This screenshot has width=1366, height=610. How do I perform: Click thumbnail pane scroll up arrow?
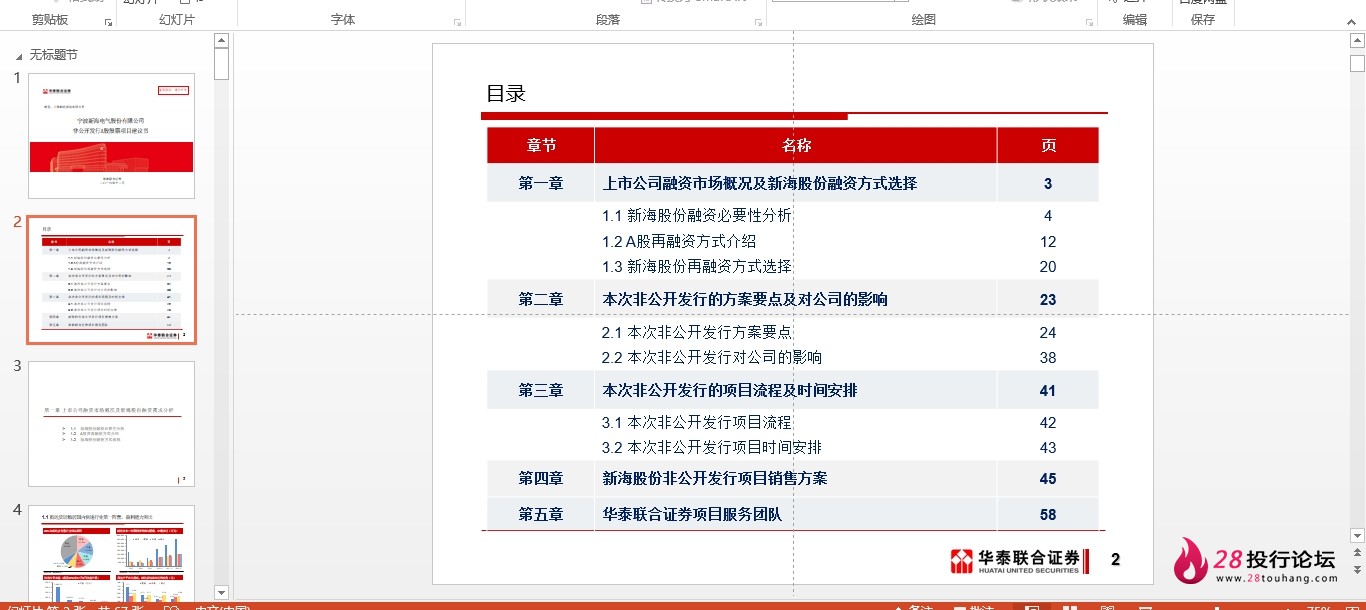222,41
